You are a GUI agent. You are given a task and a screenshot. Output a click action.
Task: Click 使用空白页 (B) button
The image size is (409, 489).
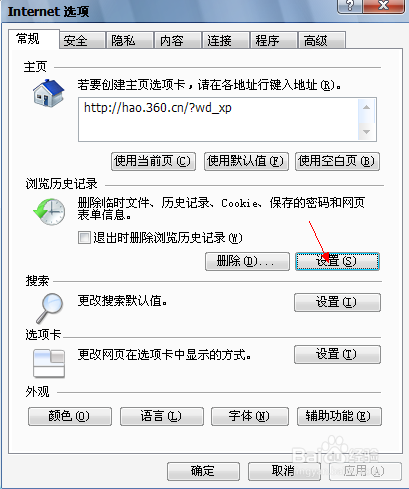coord(337,161)
